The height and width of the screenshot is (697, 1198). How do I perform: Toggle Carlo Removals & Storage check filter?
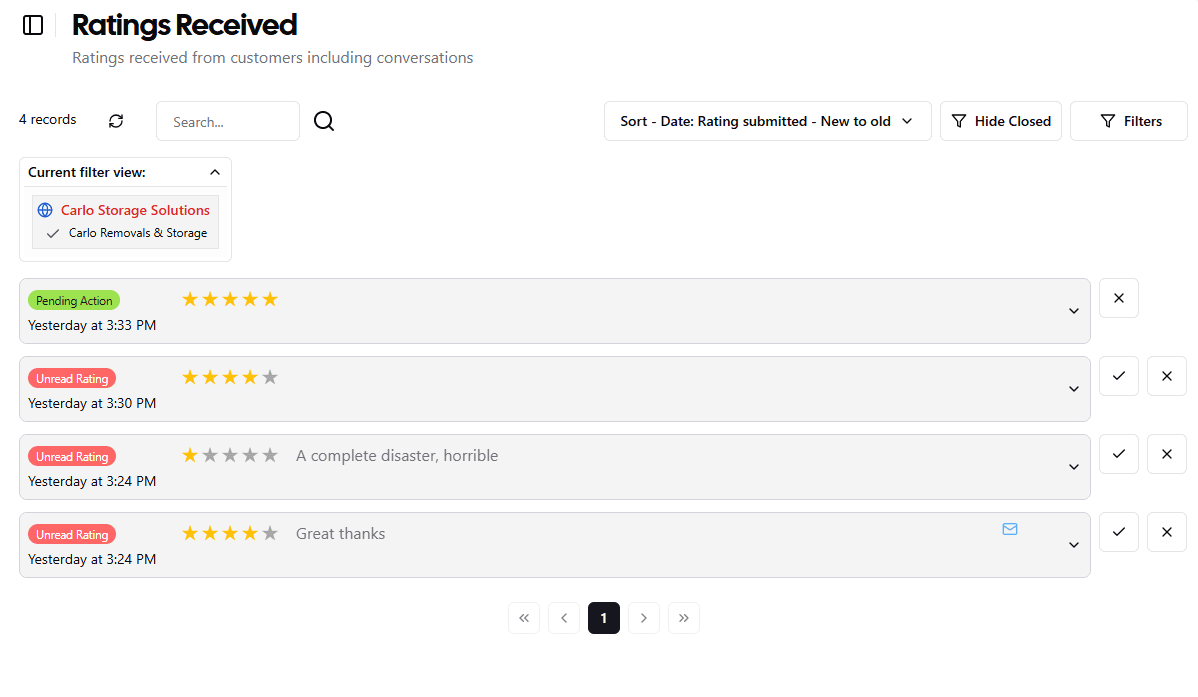(127, 233)
